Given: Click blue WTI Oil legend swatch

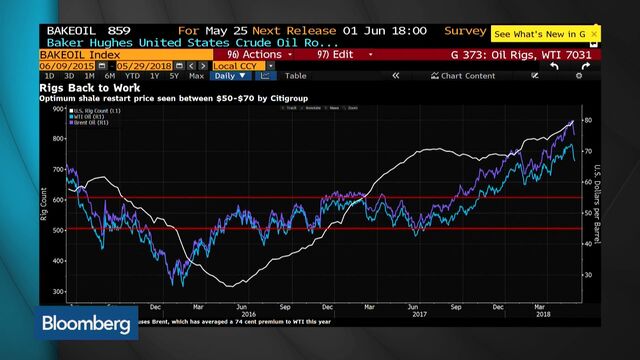Looking at the screenshot, I should click(x=71, y=117).
